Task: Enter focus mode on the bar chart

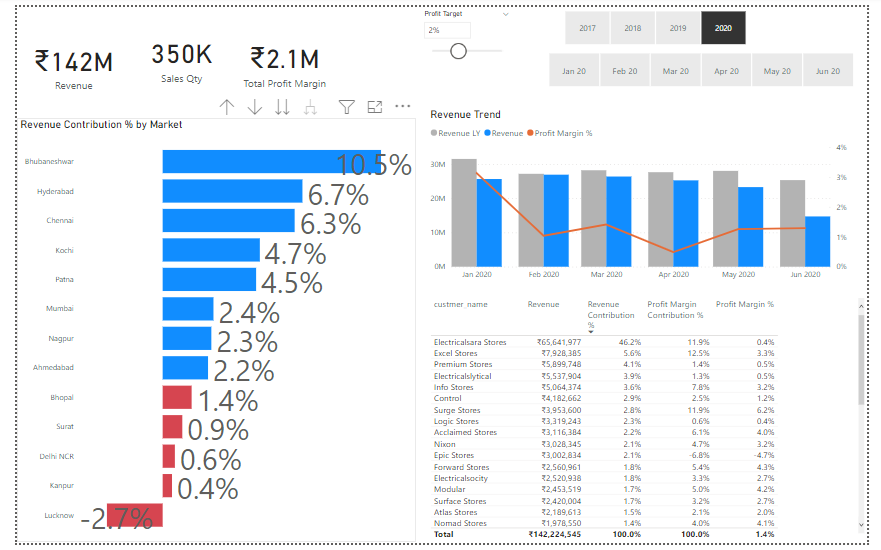Action: pos(375,107)
